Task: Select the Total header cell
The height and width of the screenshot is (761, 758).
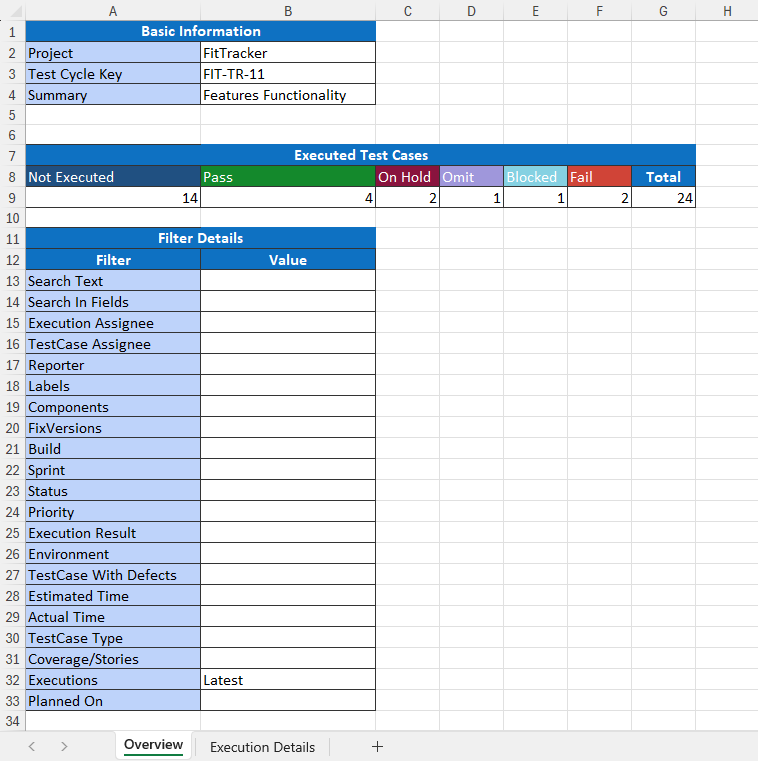Action: 663,177
